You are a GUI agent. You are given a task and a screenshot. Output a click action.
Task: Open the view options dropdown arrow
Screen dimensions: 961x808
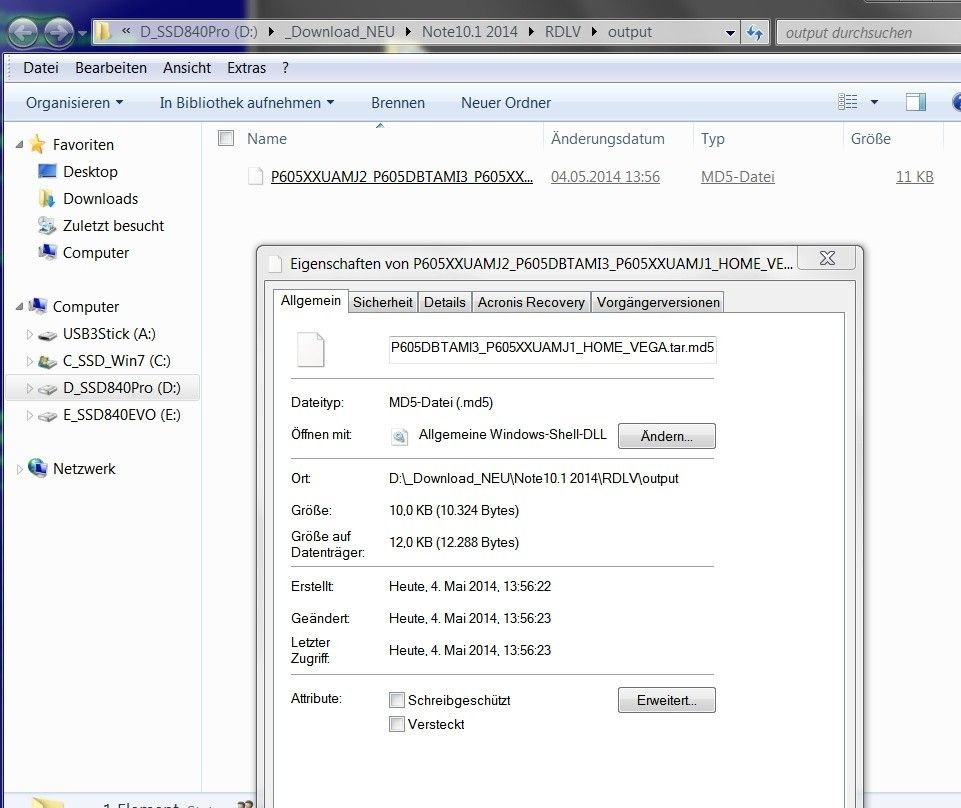pos(875,102)
